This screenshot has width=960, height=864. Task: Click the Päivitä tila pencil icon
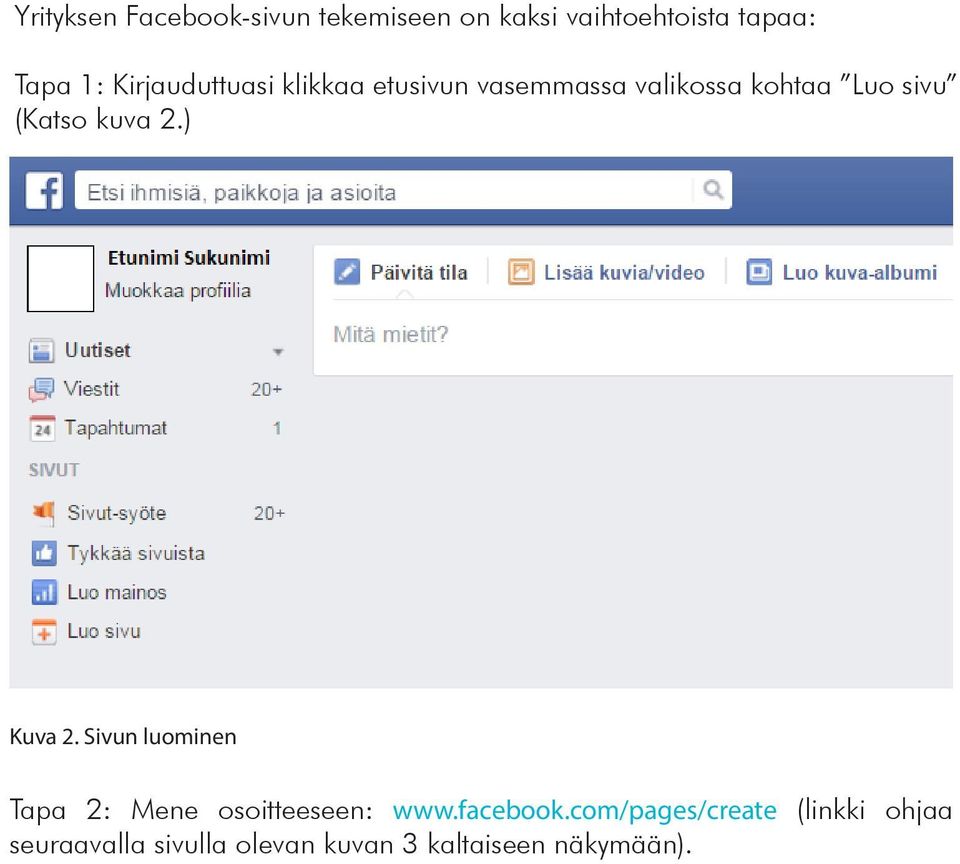[347, 272]
